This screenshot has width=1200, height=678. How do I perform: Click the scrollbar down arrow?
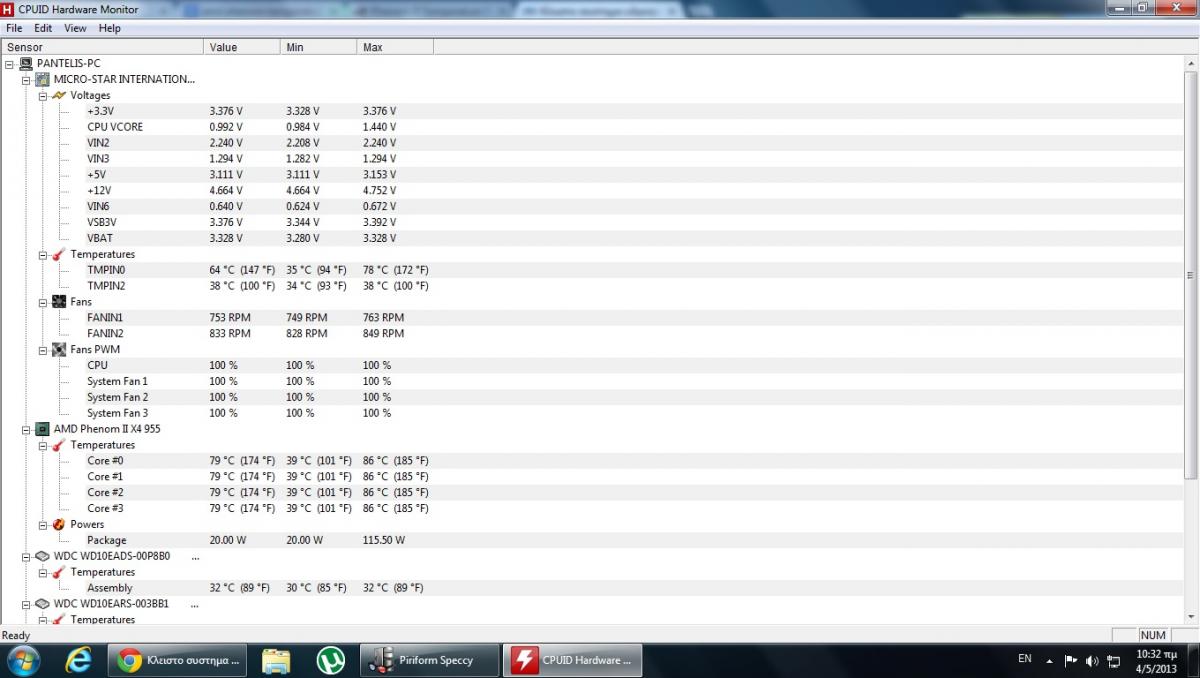click(1190, 617)
